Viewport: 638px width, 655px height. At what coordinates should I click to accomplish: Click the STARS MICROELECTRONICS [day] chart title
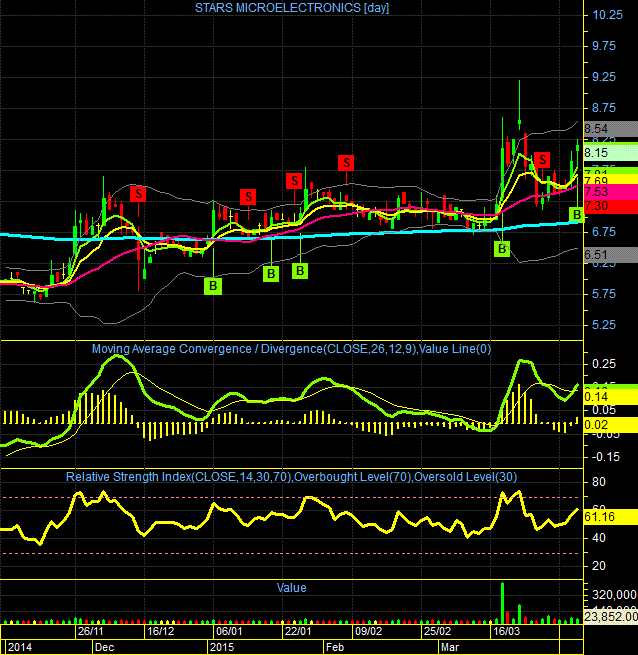tap(292, 8)
